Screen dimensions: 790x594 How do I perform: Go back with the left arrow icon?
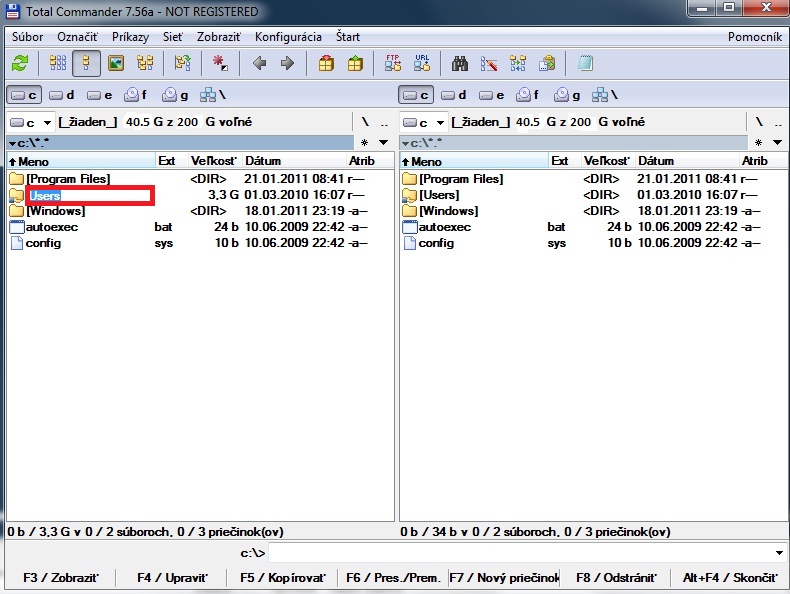coord(259,63)
